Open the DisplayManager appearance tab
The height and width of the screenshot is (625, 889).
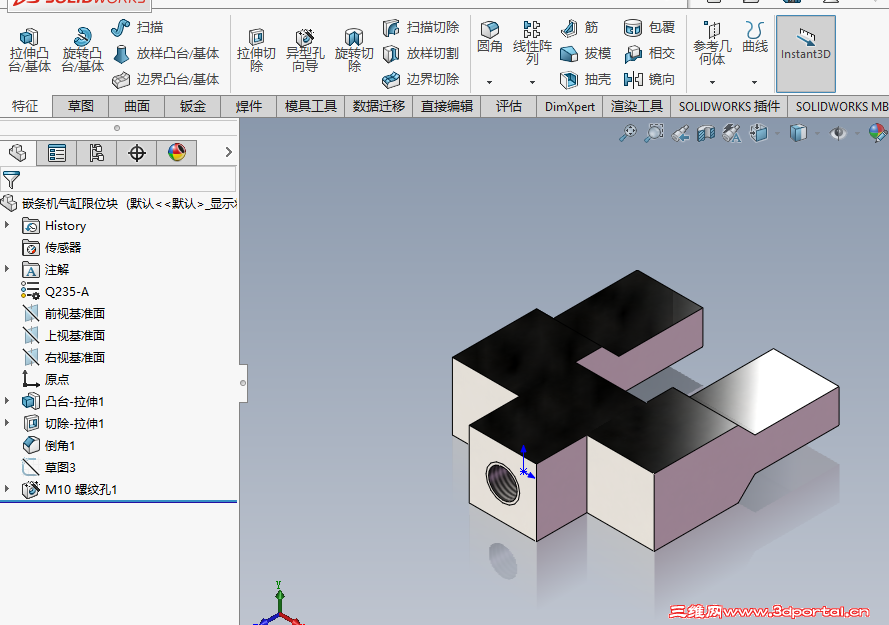pyautogui.click(x=177, y=153)
